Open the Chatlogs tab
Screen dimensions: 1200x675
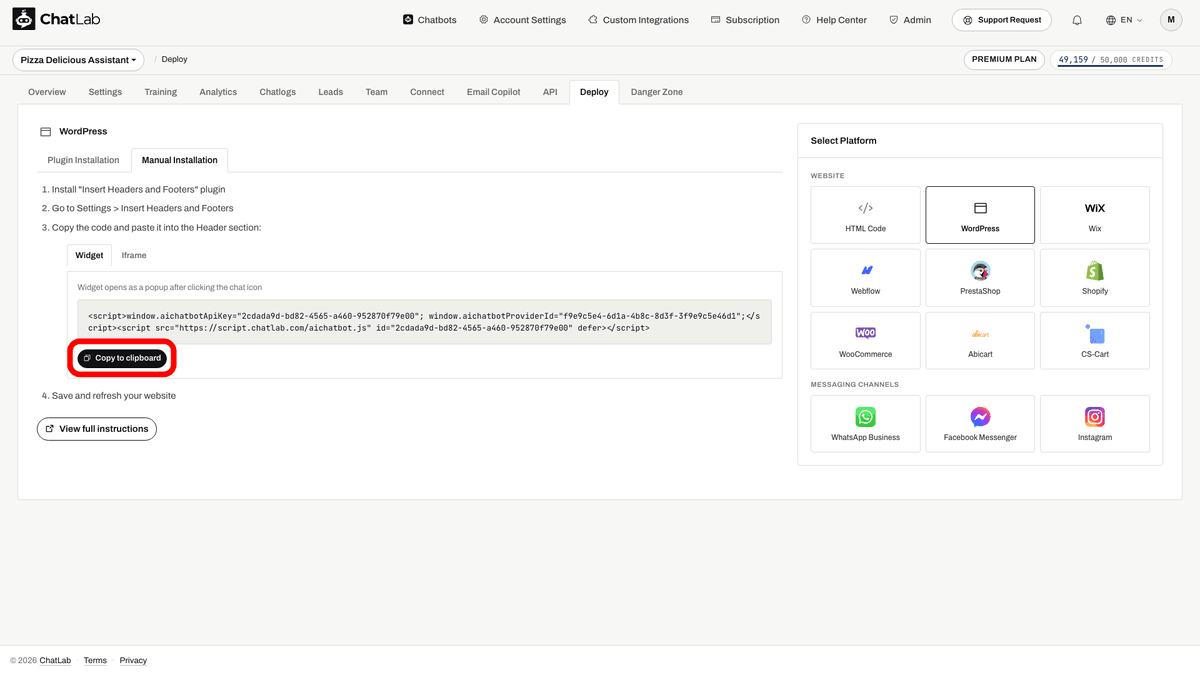click(278, 92)
